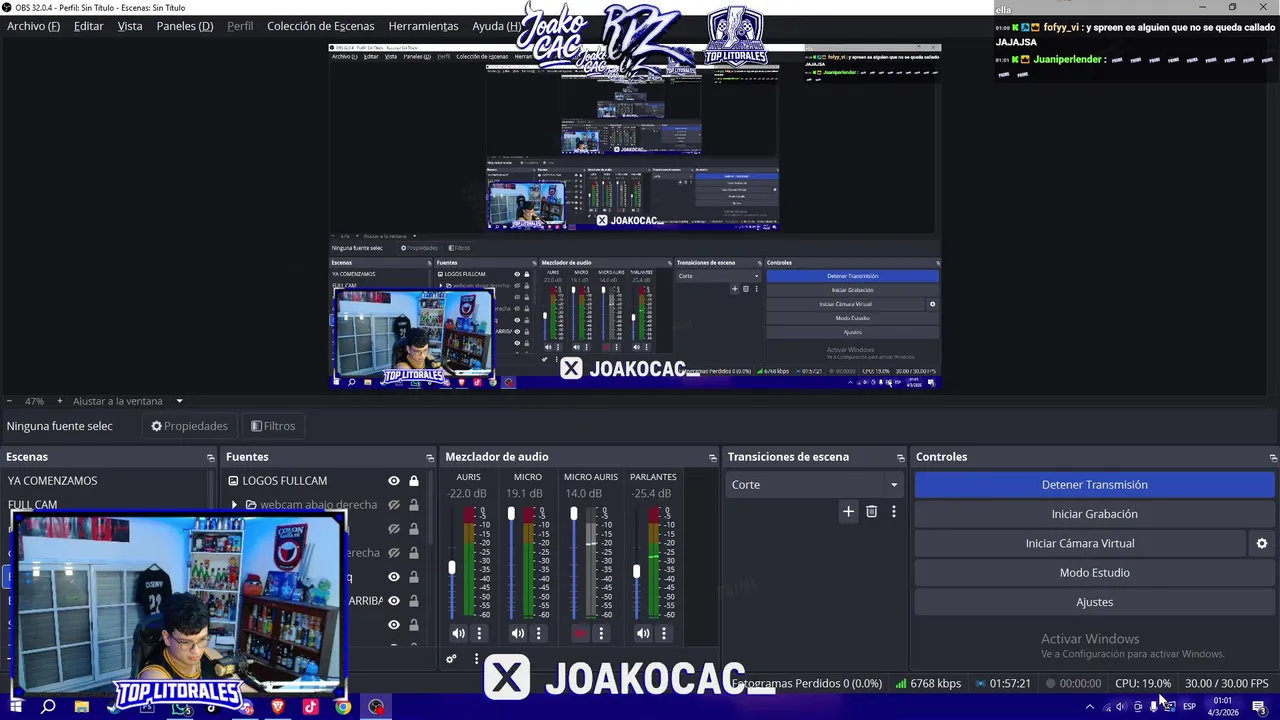
Task: Open Ajustes settings
Action: [x=1094, y=602]
